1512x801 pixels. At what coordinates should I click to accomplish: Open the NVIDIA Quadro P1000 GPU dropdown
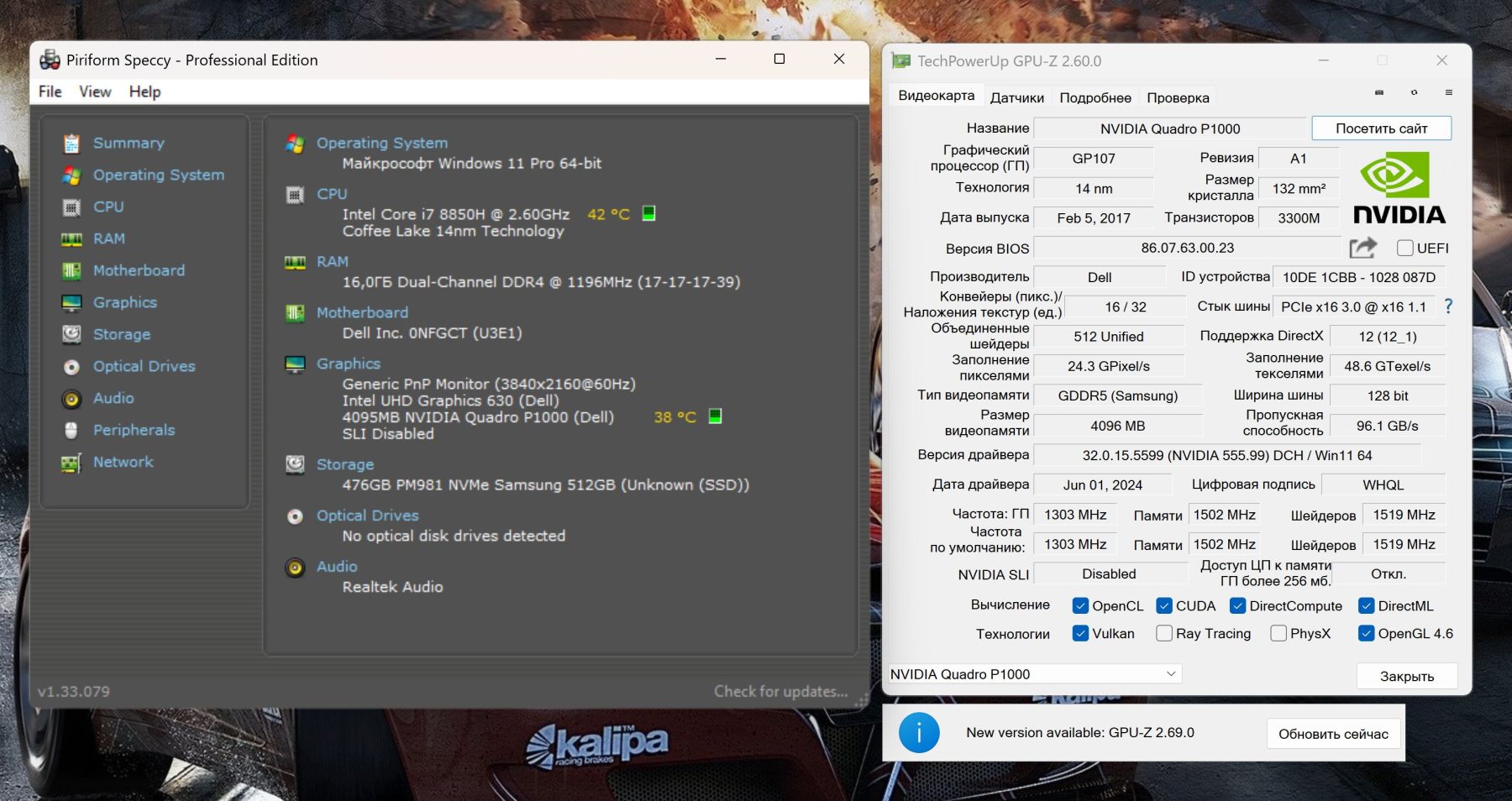[1035, 673]
